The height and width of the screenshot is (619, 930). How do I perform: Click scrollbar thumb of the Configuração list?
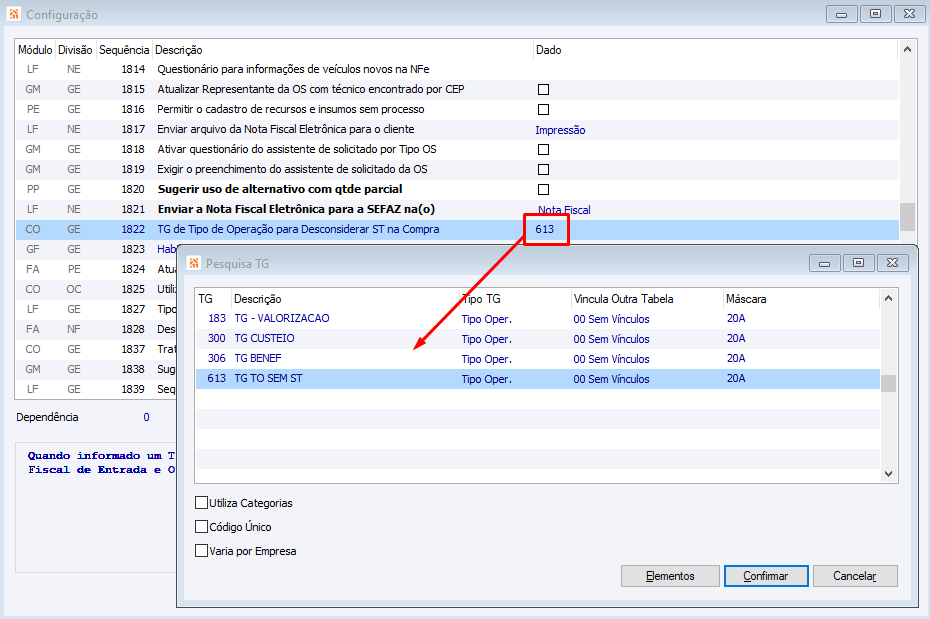tap(907, 217)
